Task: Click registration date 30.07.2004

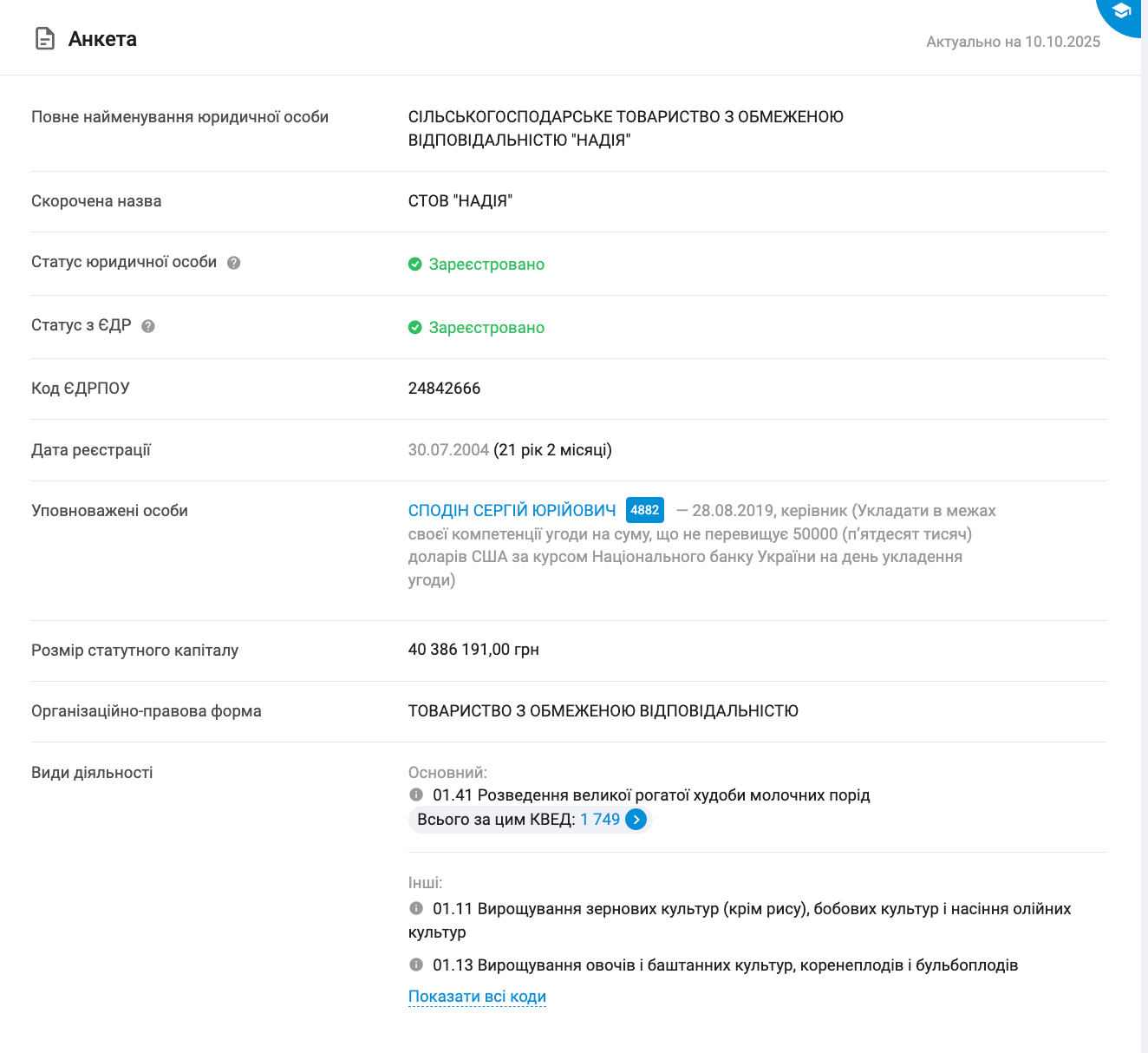Action: click(x=448, y=450)
